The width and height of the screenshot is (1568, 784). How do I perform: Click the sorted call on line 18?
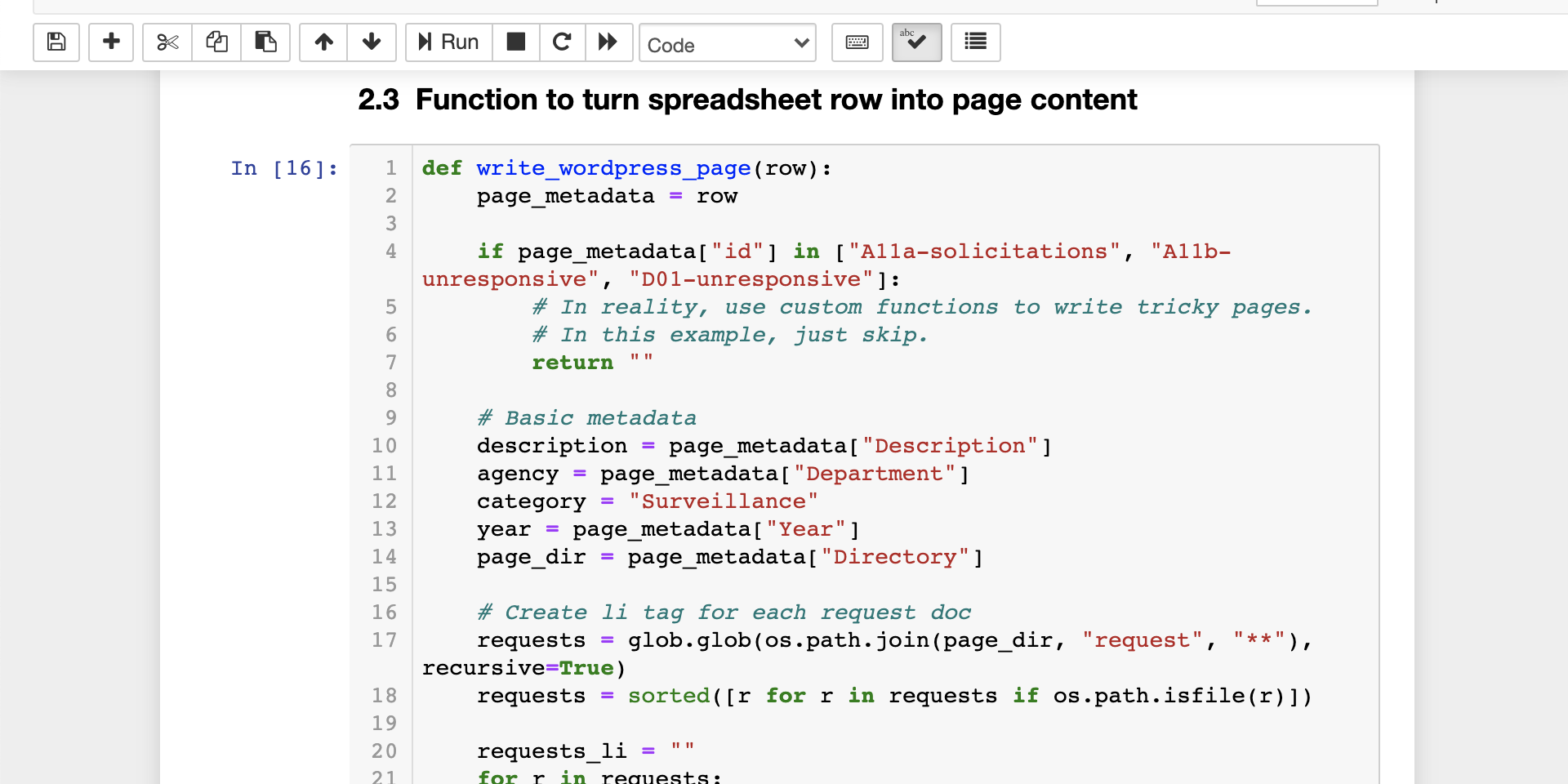point(669,696)
